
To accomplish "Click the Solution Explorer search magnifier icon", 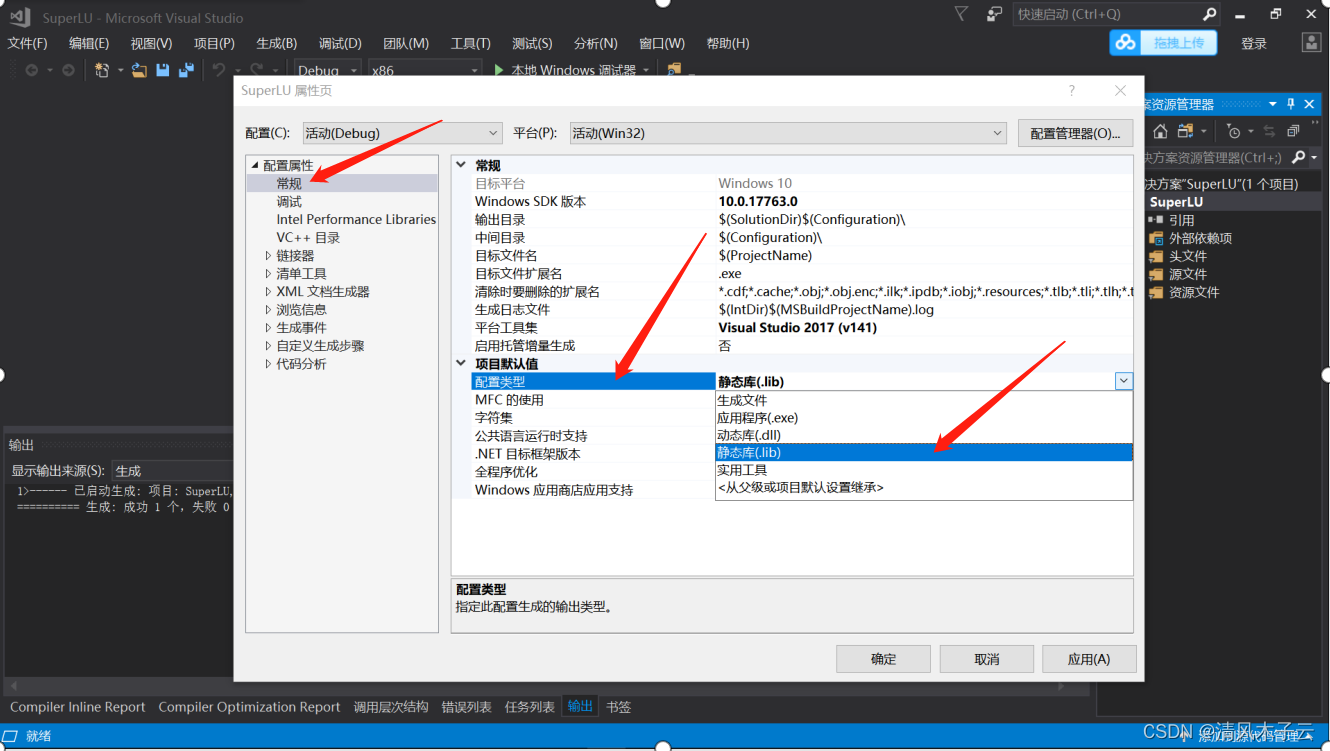I will tap(1298, 157).
